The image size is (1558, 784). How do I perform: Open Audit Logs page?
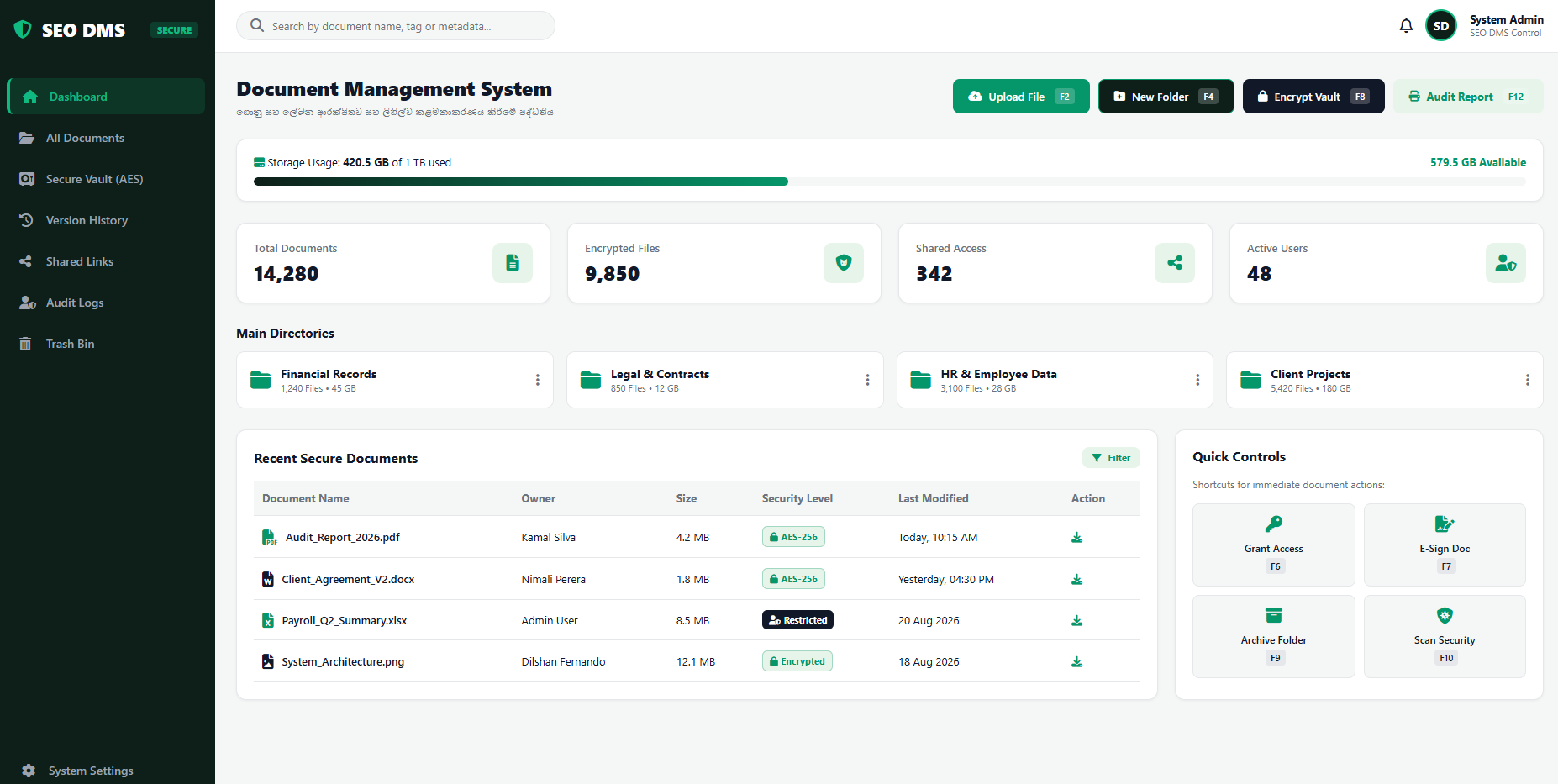pyautogui.click(x=106, y=303)
